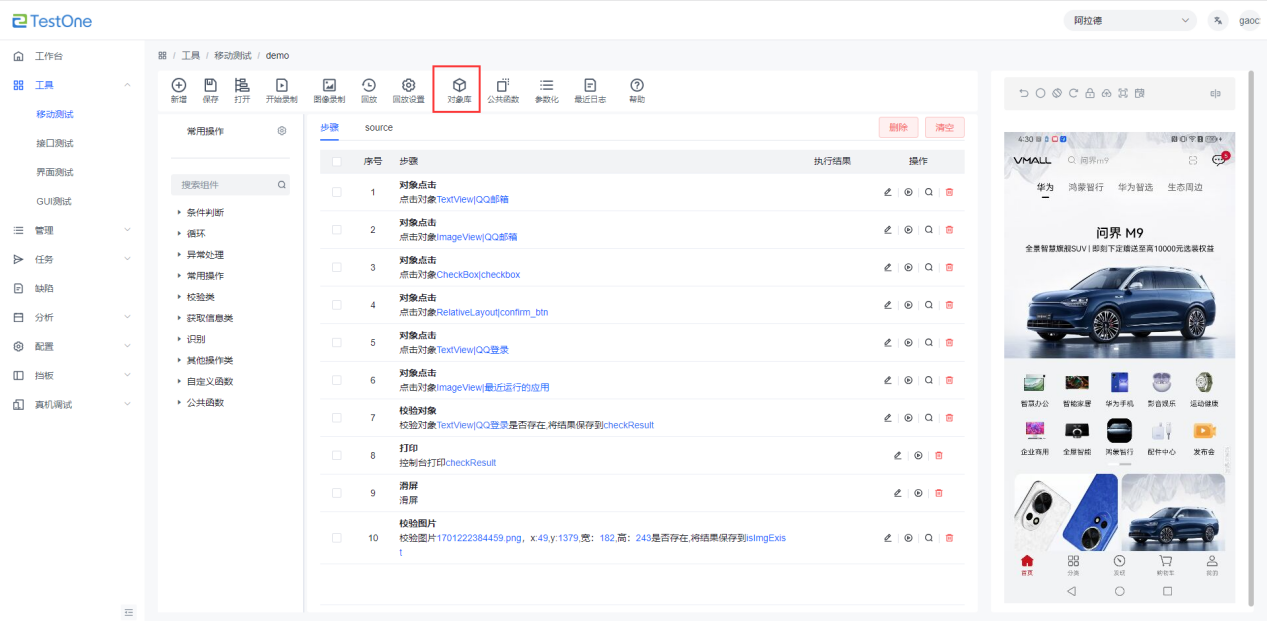Toggle the select-all checkbox in header
The image size is (1267, 621).
pyautogui.click(x=337, y=161)
